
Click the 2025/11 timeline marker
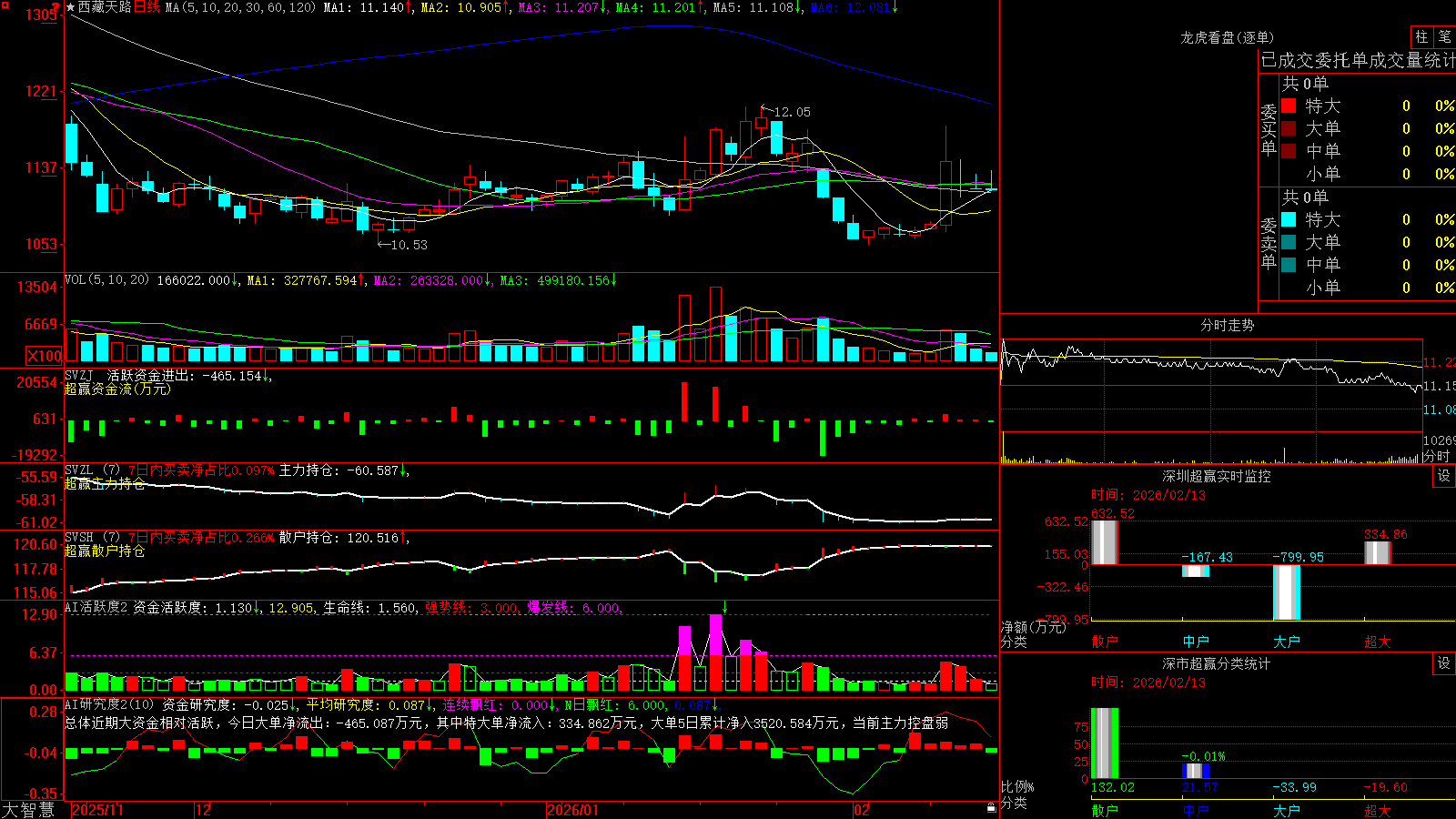point(97,810)
